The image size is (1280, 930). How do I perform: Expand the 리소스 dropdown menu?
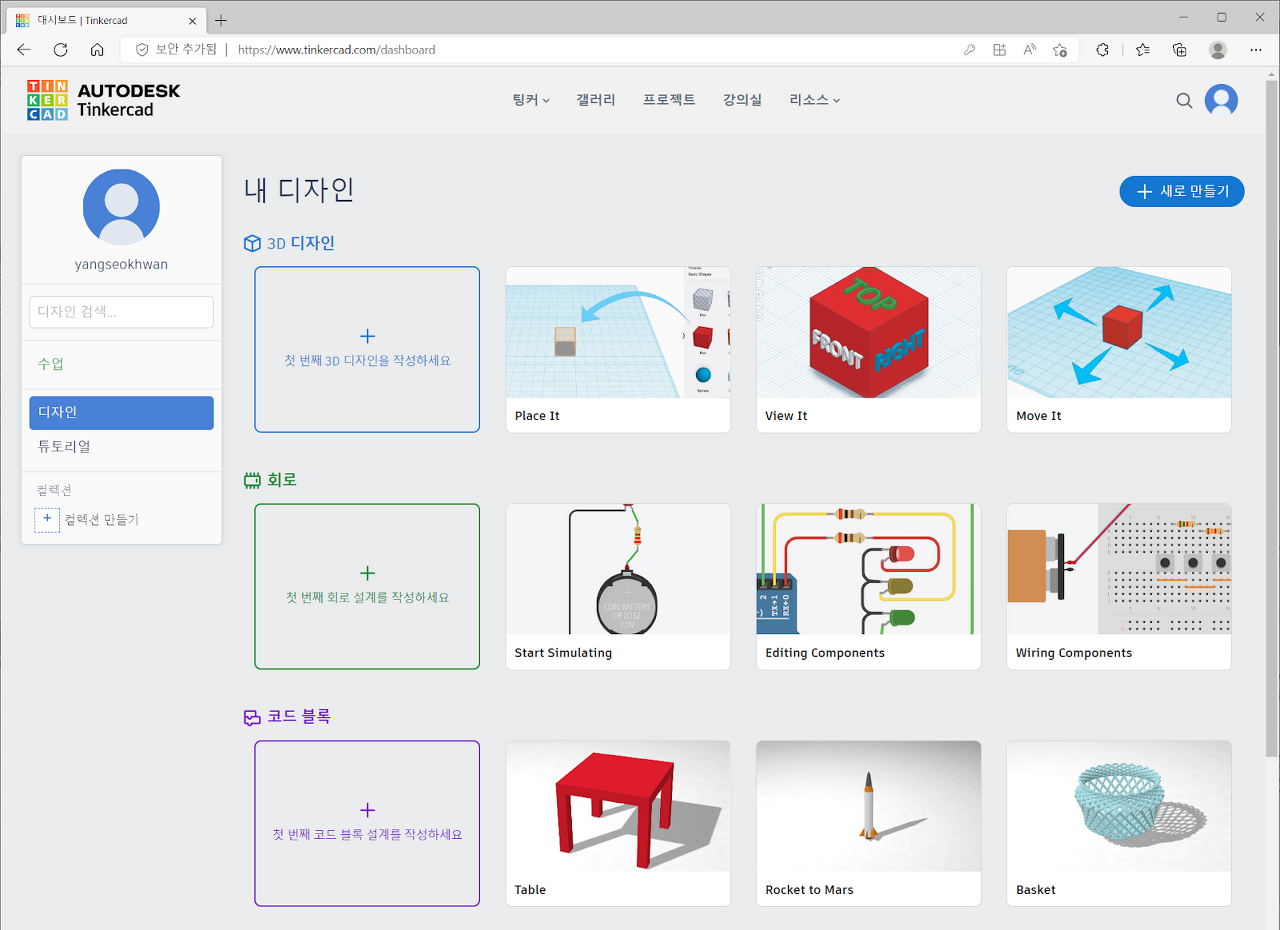pos(814,100)
